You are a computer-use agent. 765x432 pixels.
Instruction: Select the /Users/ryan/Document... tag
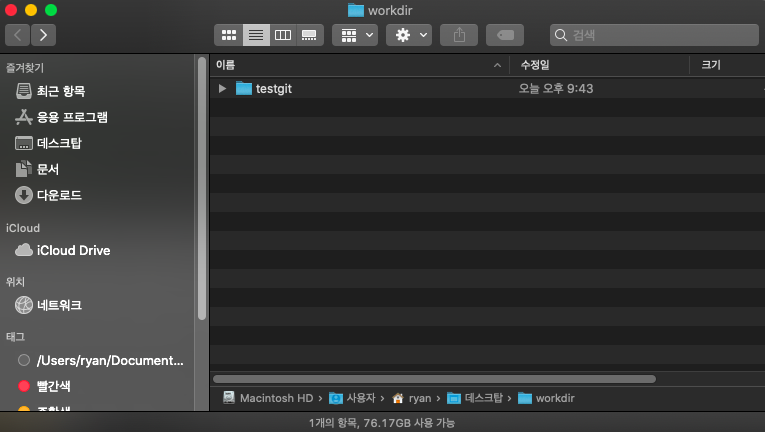click(101, 360)
